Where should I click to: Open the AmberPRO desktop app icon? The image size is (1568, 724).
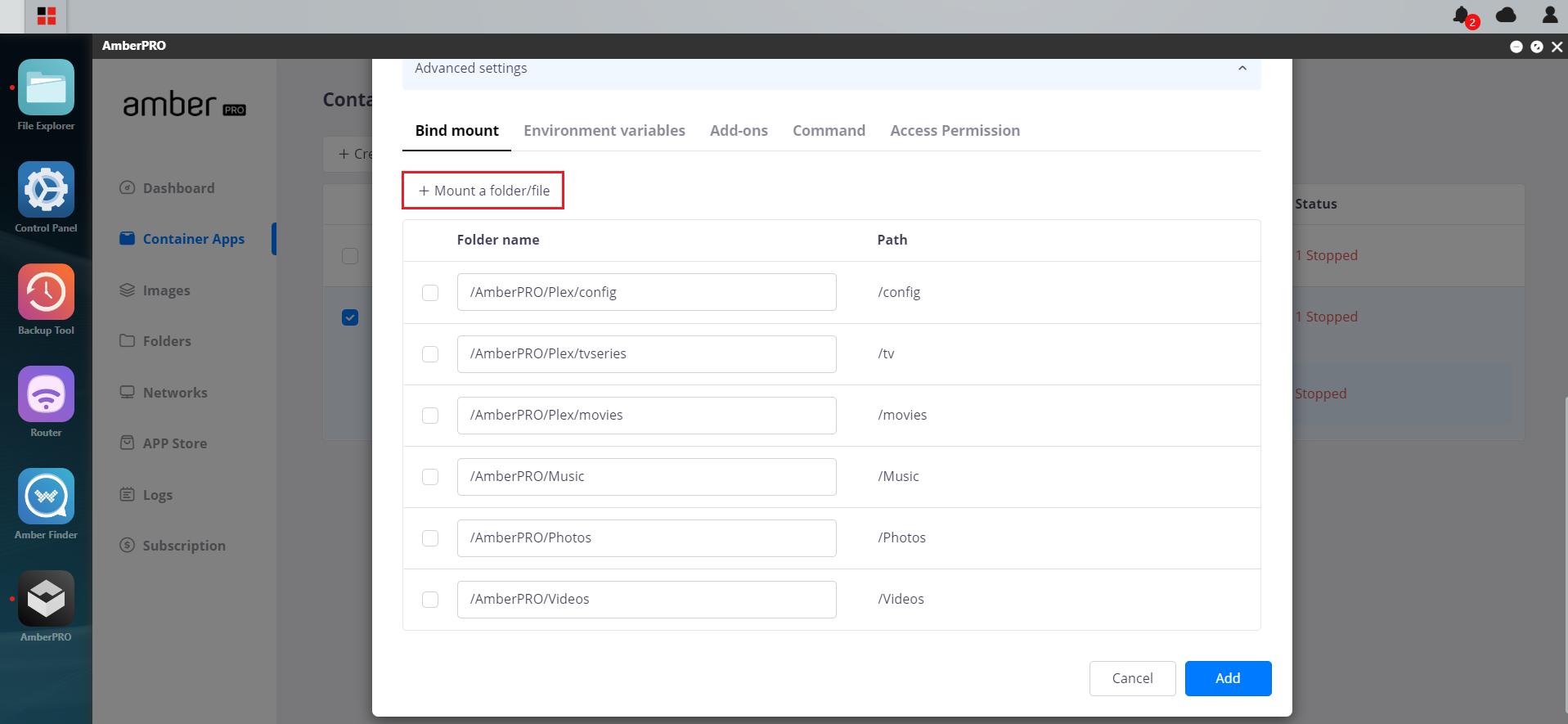pos(46,599)
